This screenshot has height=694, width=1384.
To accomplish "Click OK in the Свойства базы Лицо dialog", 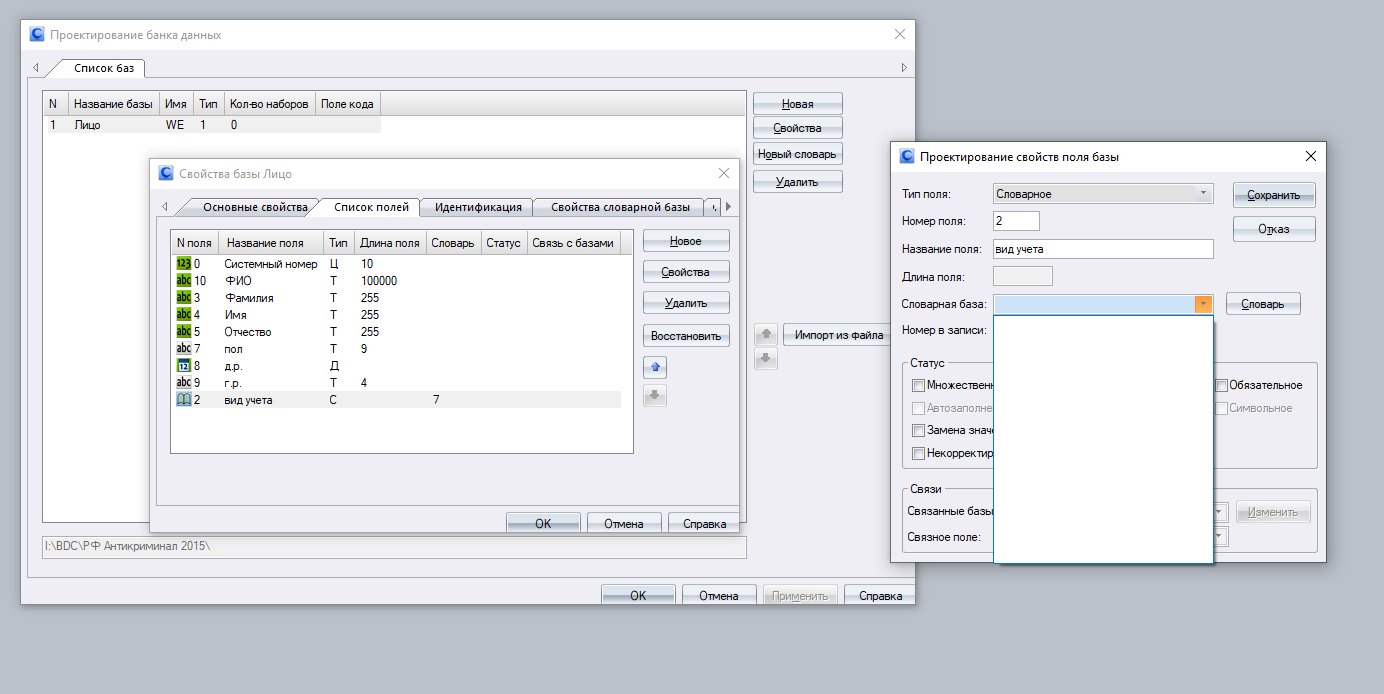I will 543,522.
